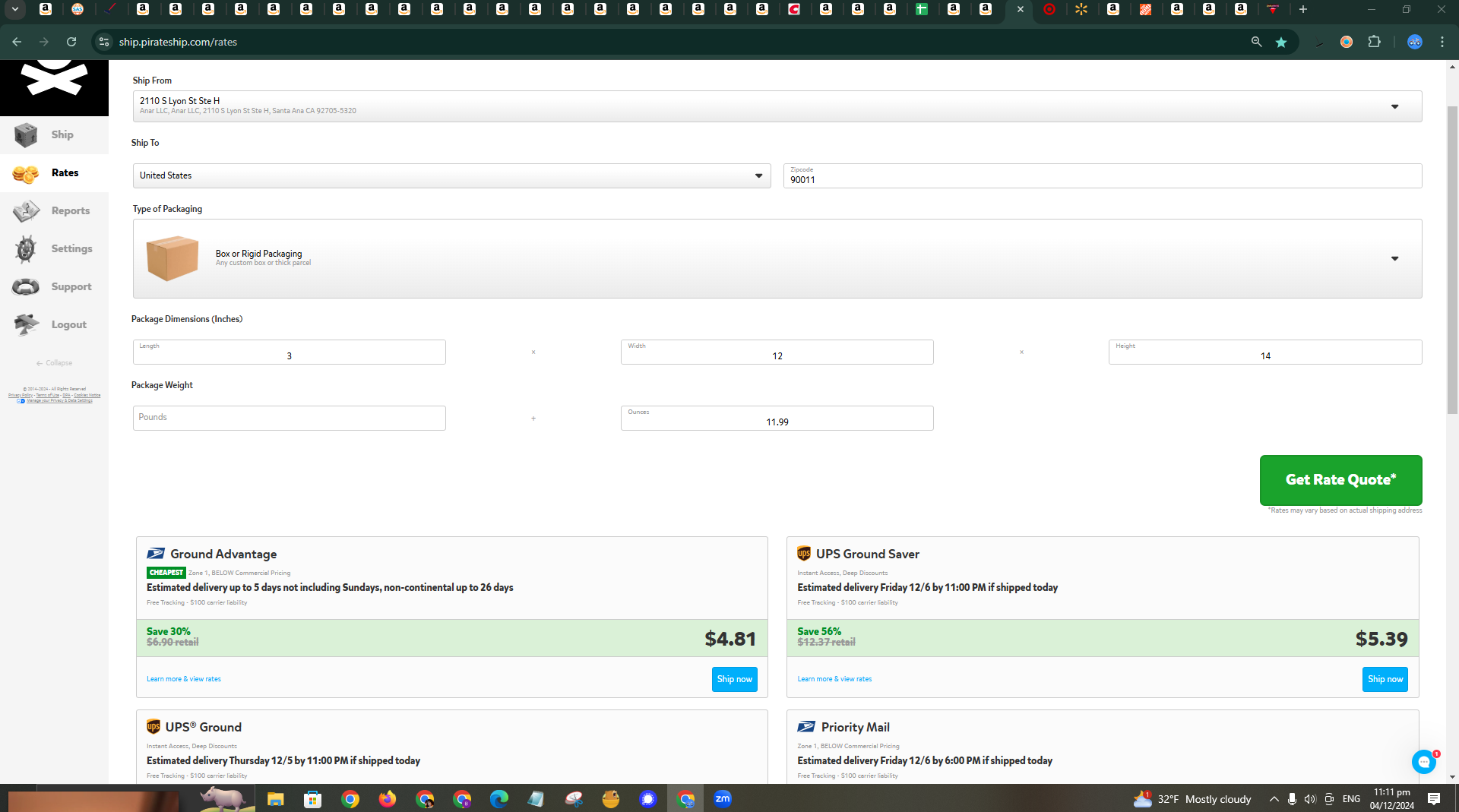1459x812 pixels.
Task: Click the $5.39 UPS Ground Saver price
Action: pos(1381,639)
